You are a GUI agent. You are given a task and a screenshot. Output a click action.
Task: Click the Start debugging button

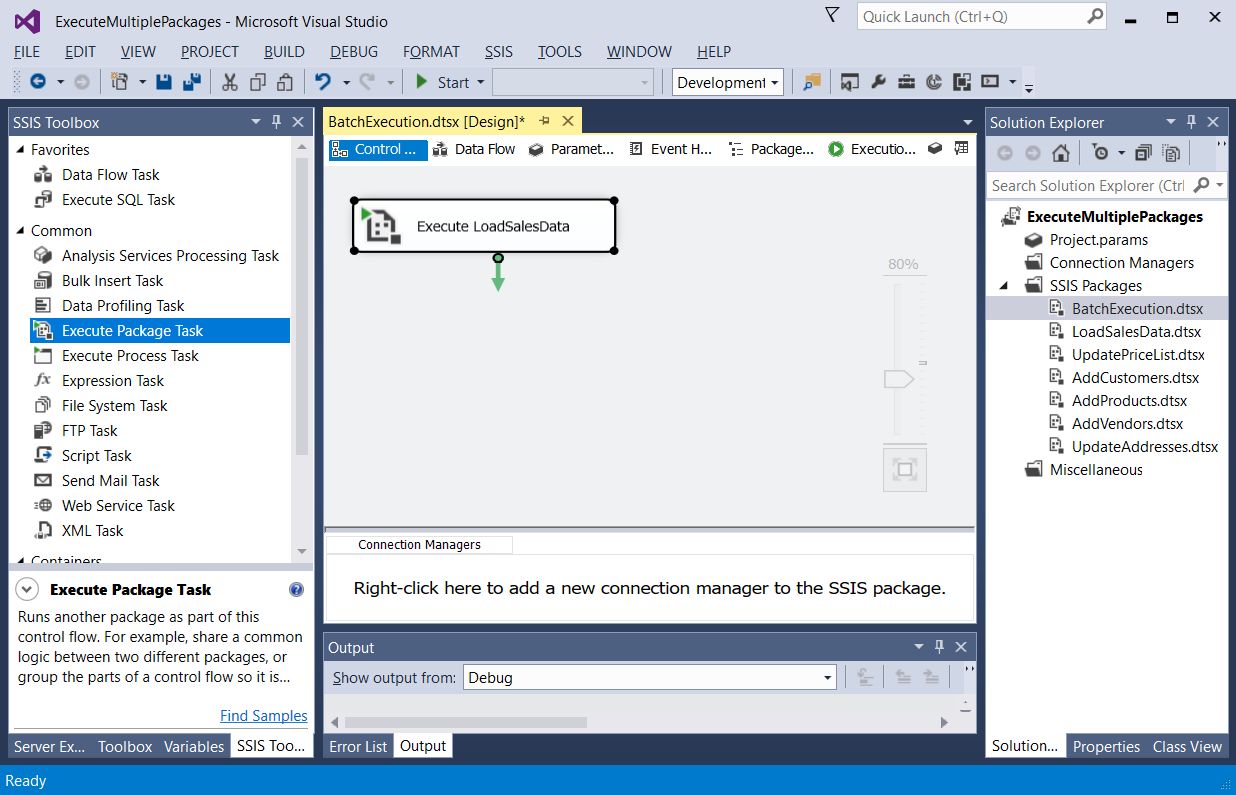click(442, 82)
